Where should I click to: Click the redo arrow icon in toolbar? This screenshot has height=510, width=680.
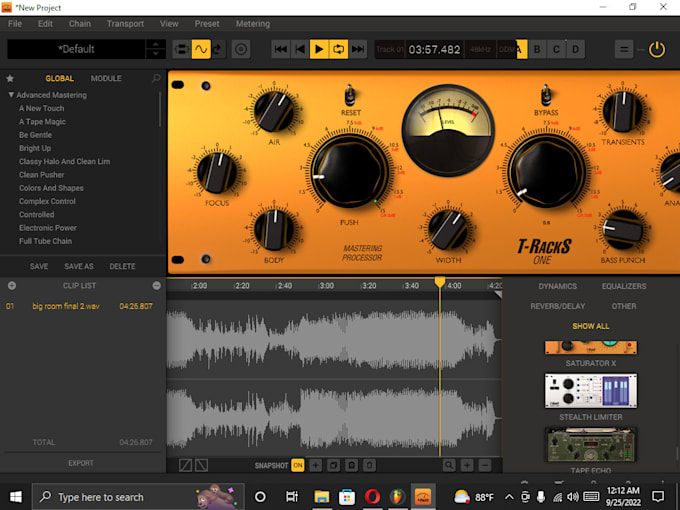click(x=218, y=49)
